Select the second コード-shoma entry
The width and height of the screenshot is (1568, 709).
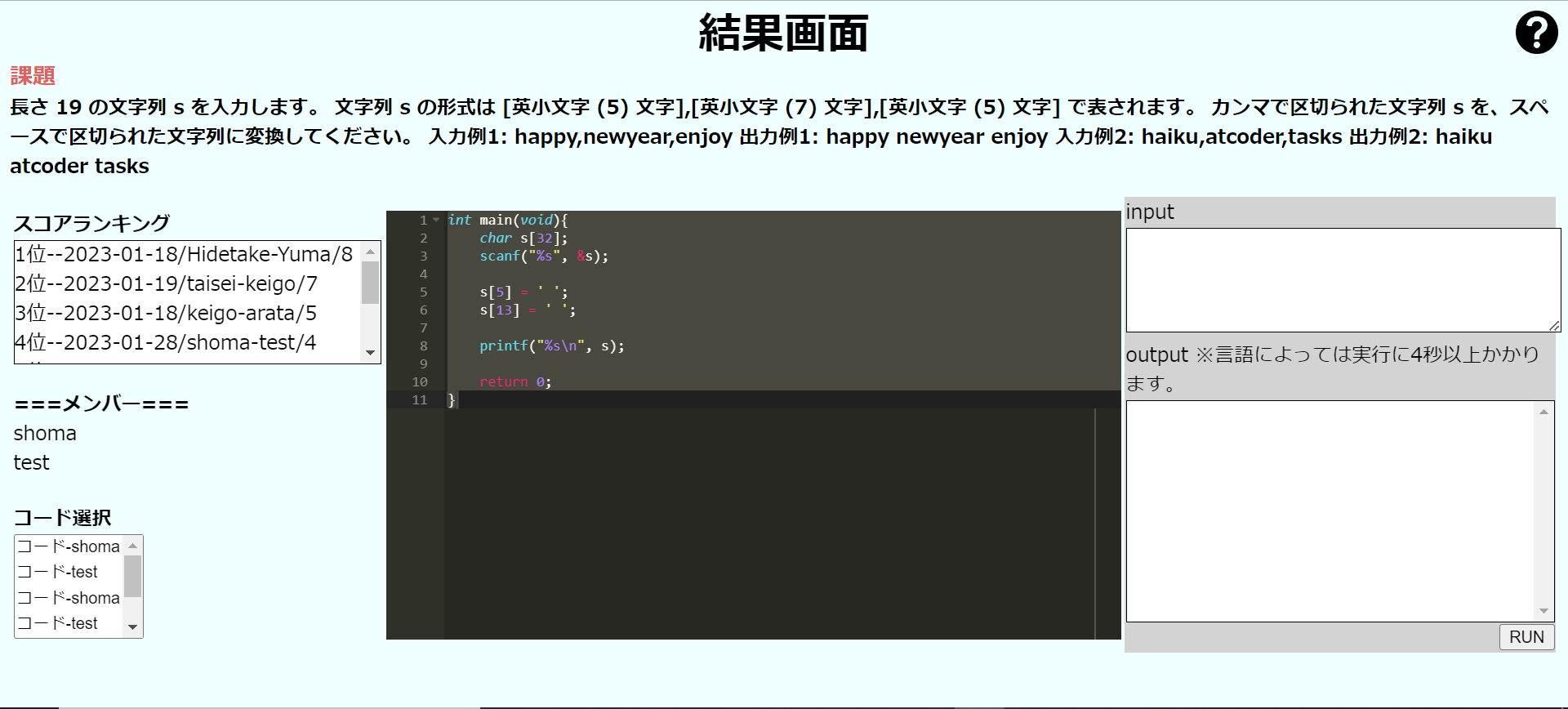69,598
